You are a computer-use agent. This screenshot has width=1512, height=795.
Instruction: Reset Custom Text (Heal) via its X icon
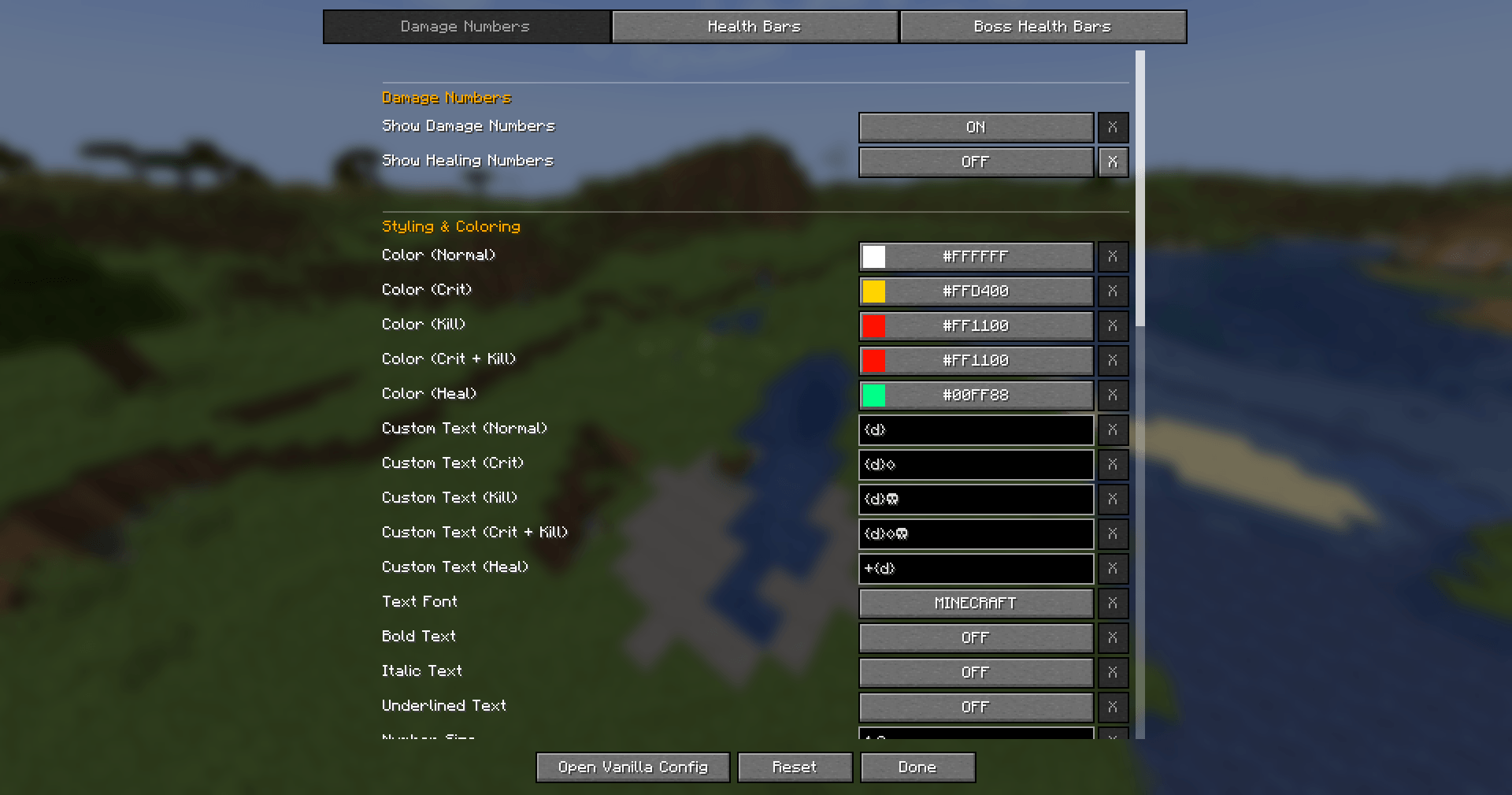[1113, 568]
